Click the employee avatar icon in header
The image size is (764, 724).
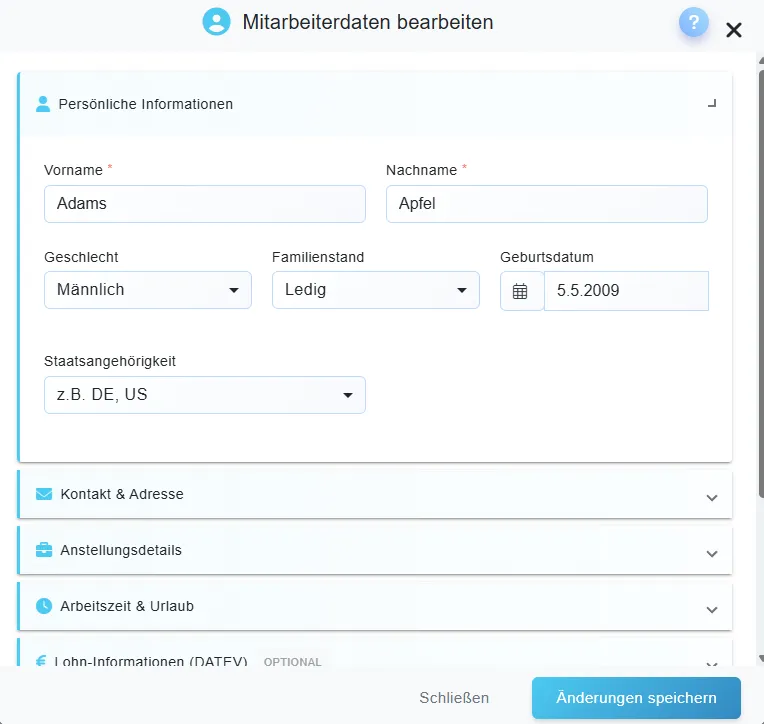[216, 22]
